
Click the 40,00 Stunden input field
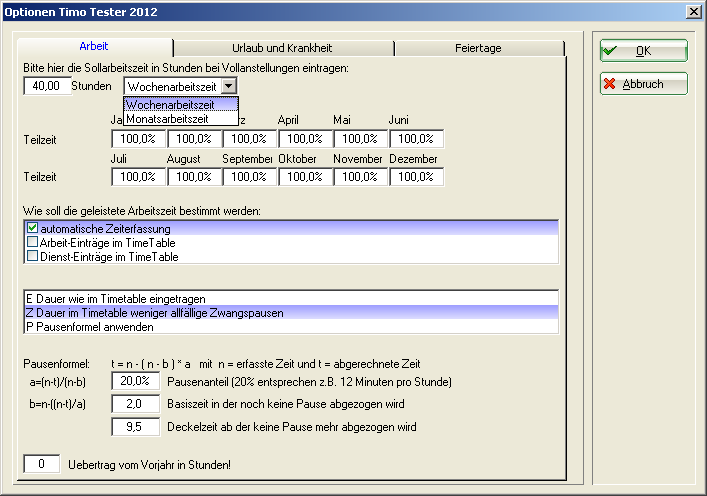(x=47, y=86)
